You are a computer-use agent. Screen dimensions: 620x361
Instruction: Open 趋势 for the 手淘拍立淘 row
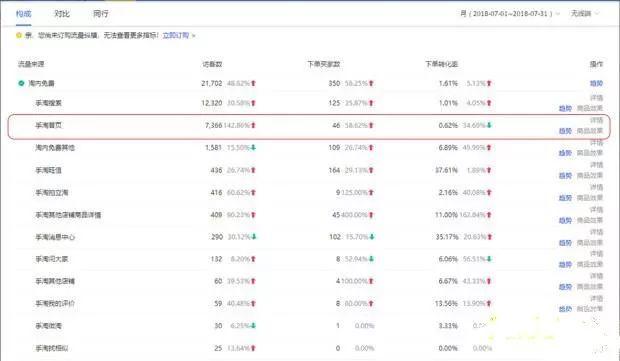(565, 198)
